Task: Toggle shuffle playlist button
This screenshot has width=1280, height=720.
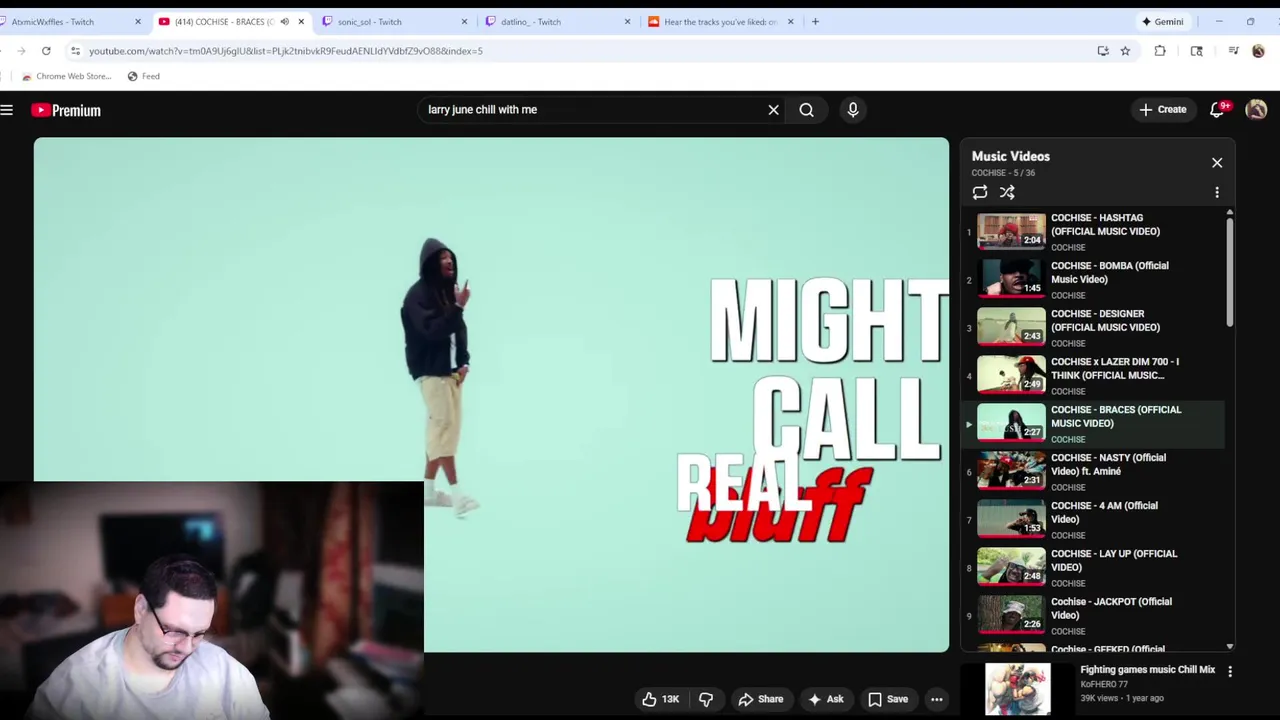Action: (1007, 192)
